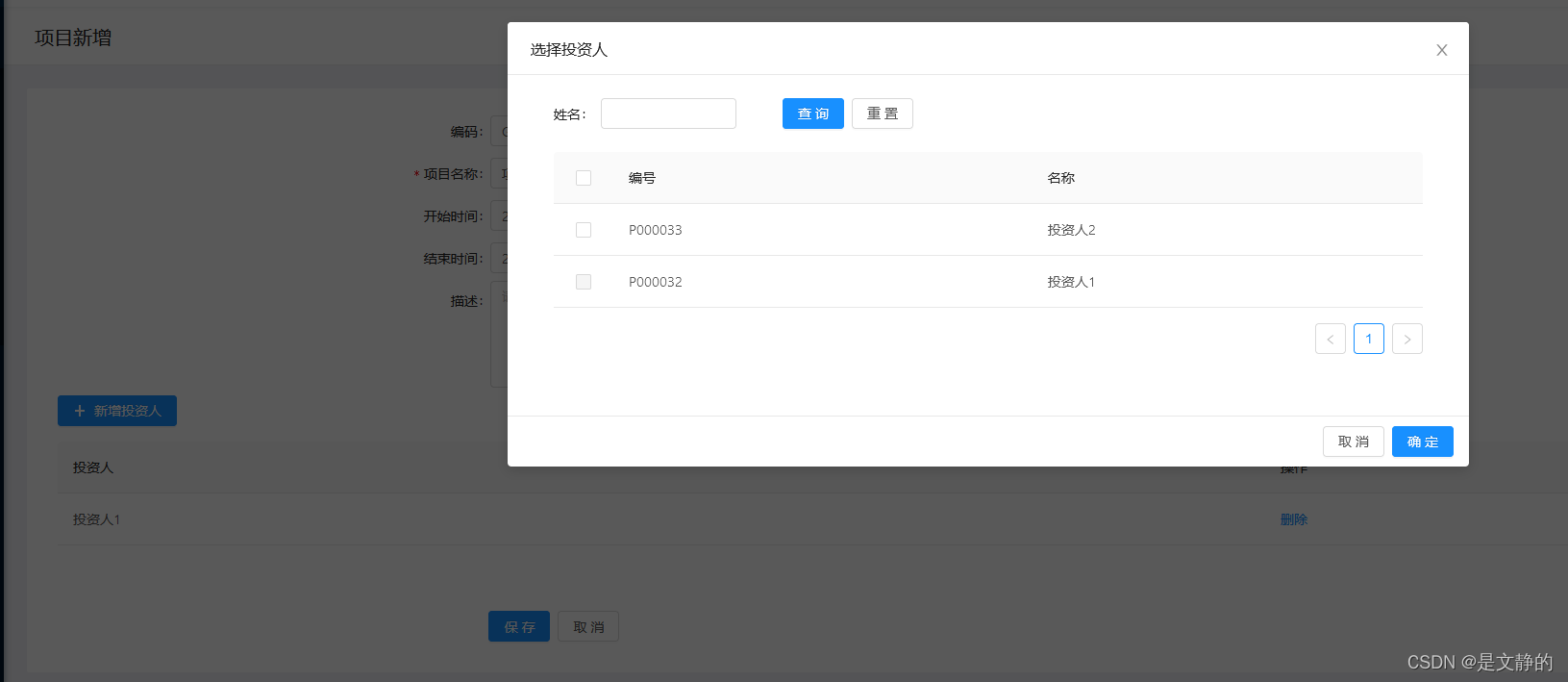Click the 项目新增 page title
This screenshot has height=682, width=1568.
73,38
